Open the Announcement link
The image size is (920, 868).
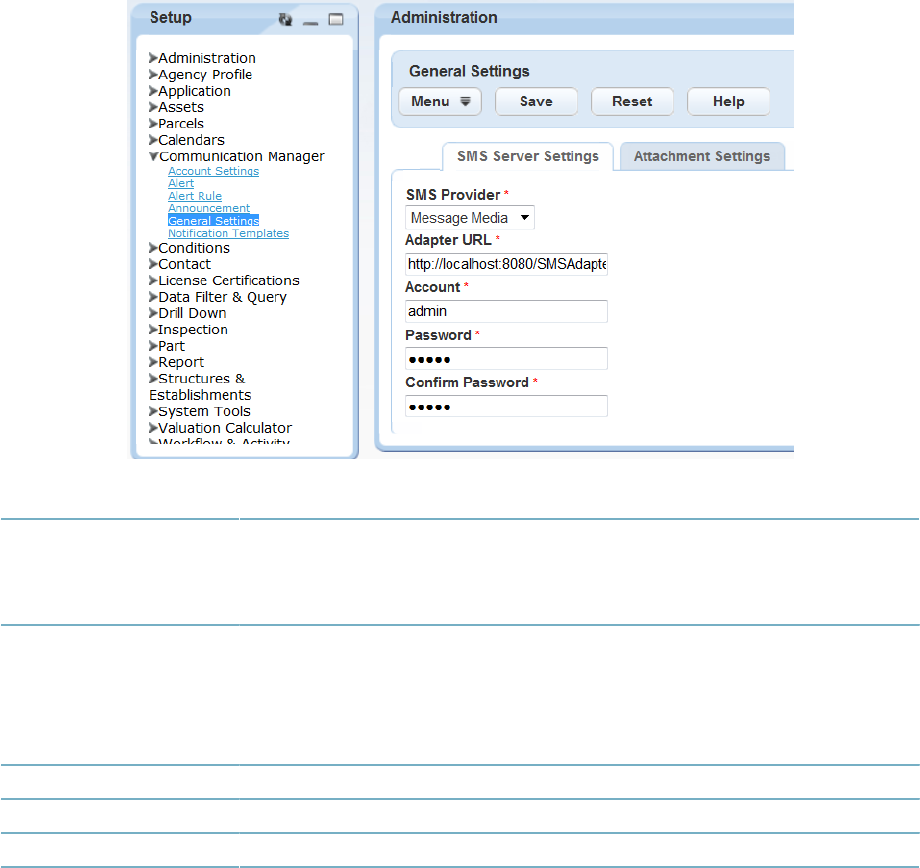point(209,208)
